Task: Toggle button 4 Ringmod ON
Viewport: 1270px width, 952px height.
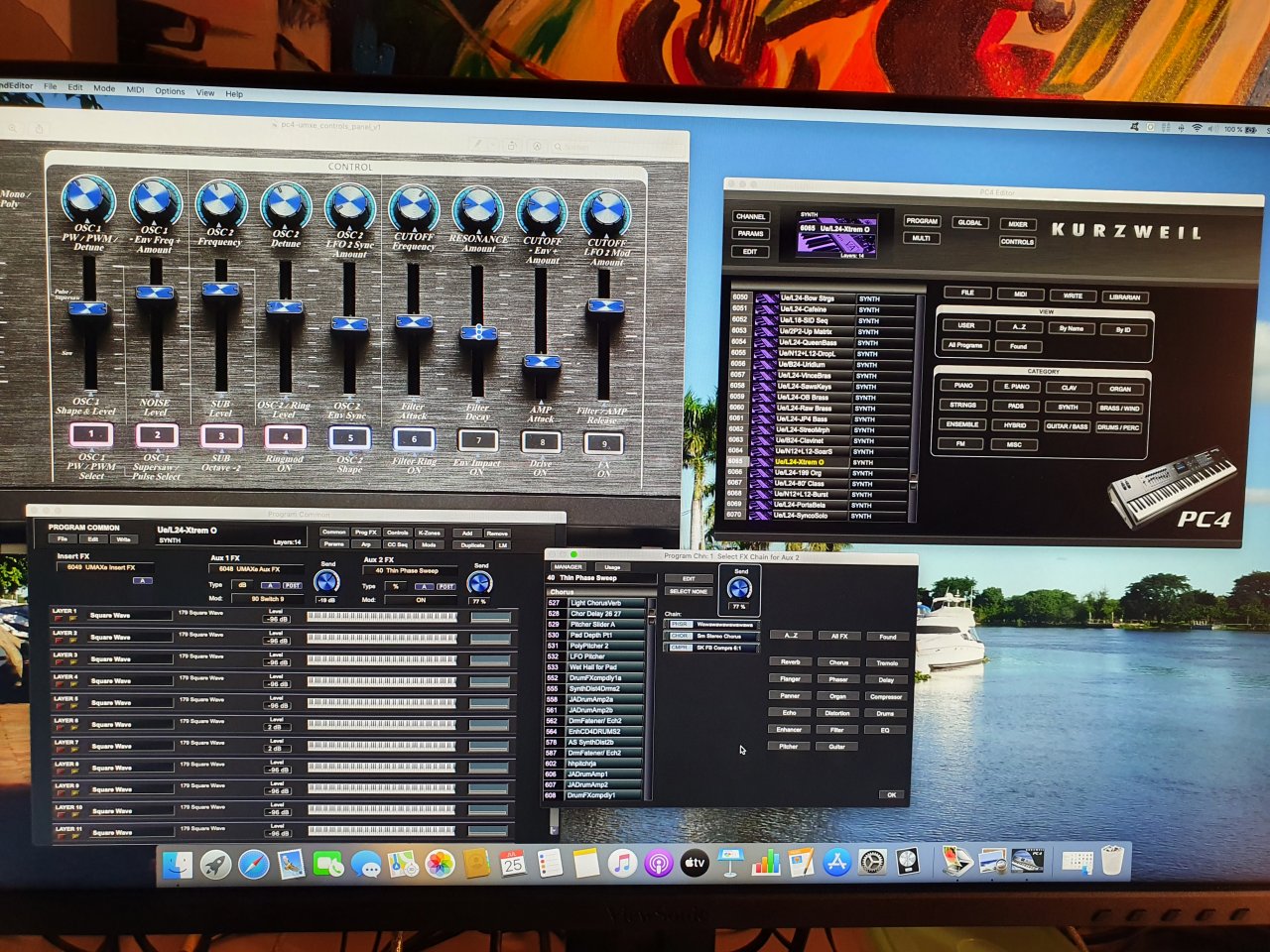Action: (x=285, y=436)
